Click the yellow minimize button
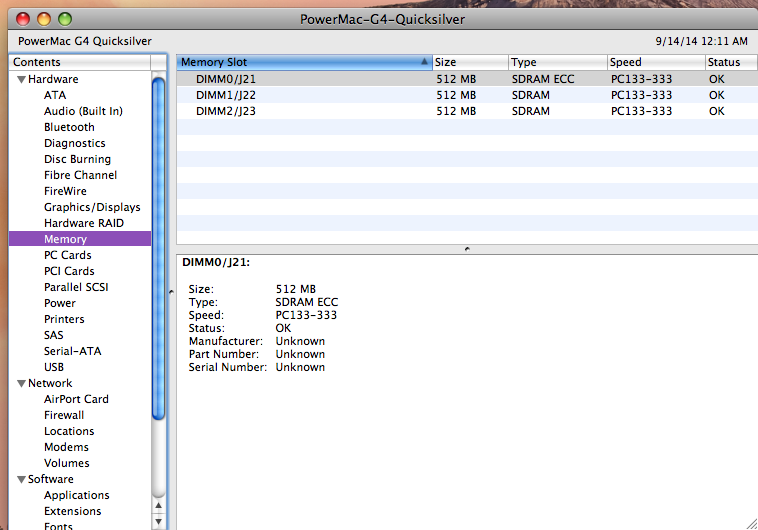The height and width of the screenshot is (530, 758). point(44,19)
